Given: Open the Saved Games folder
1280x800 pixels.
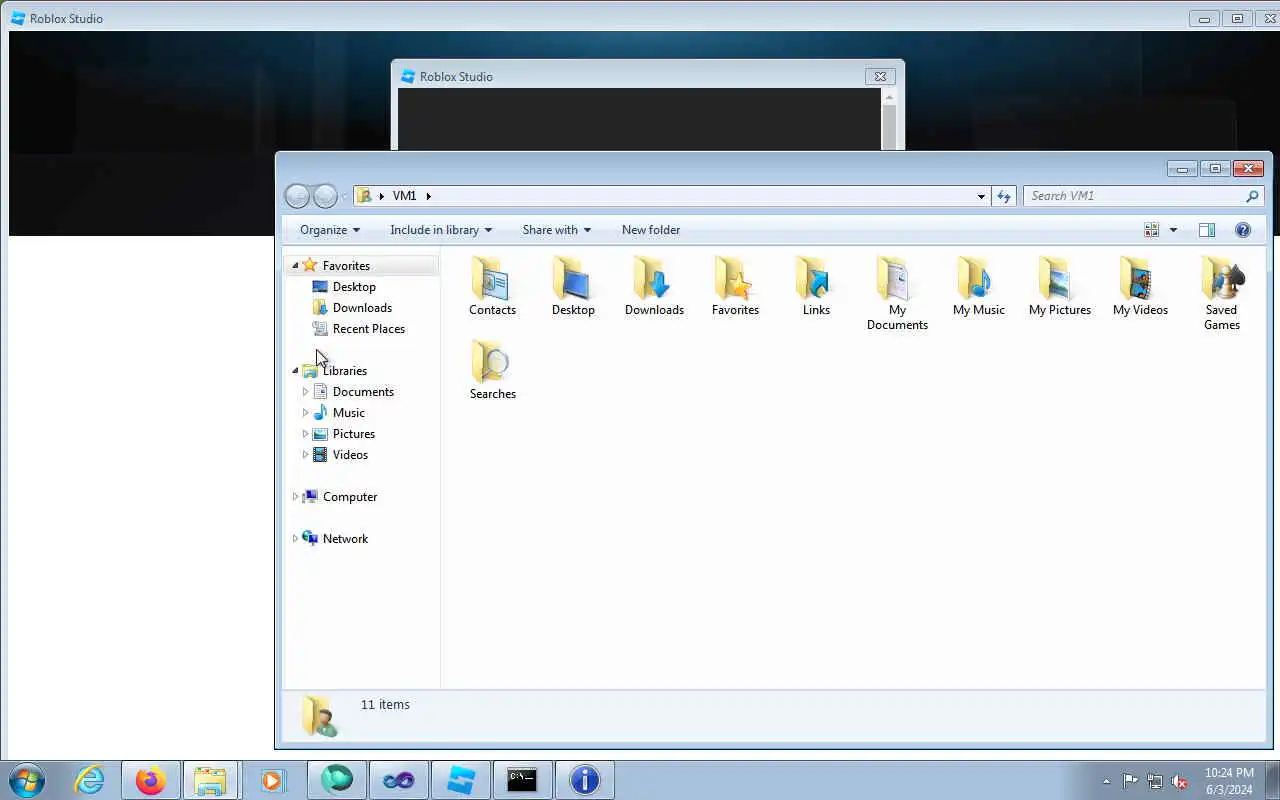Looking at the screenshot, I should [1221, 293].
